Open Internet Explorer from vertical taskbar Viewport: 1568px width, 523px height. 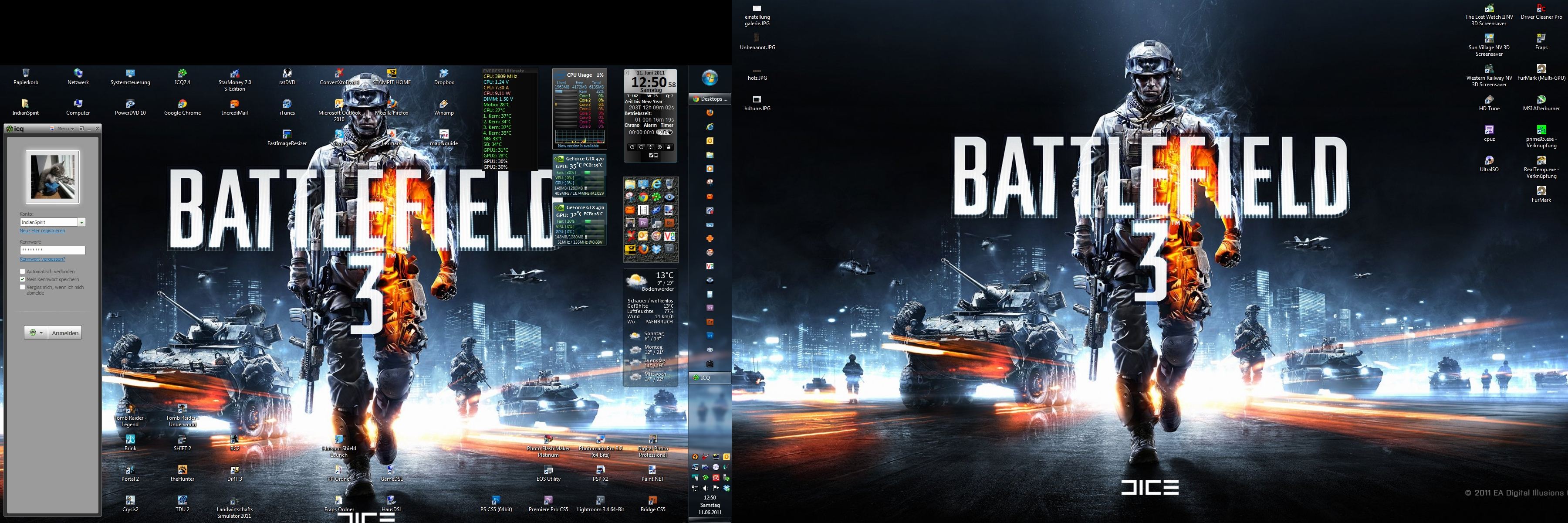pos(710,127)
